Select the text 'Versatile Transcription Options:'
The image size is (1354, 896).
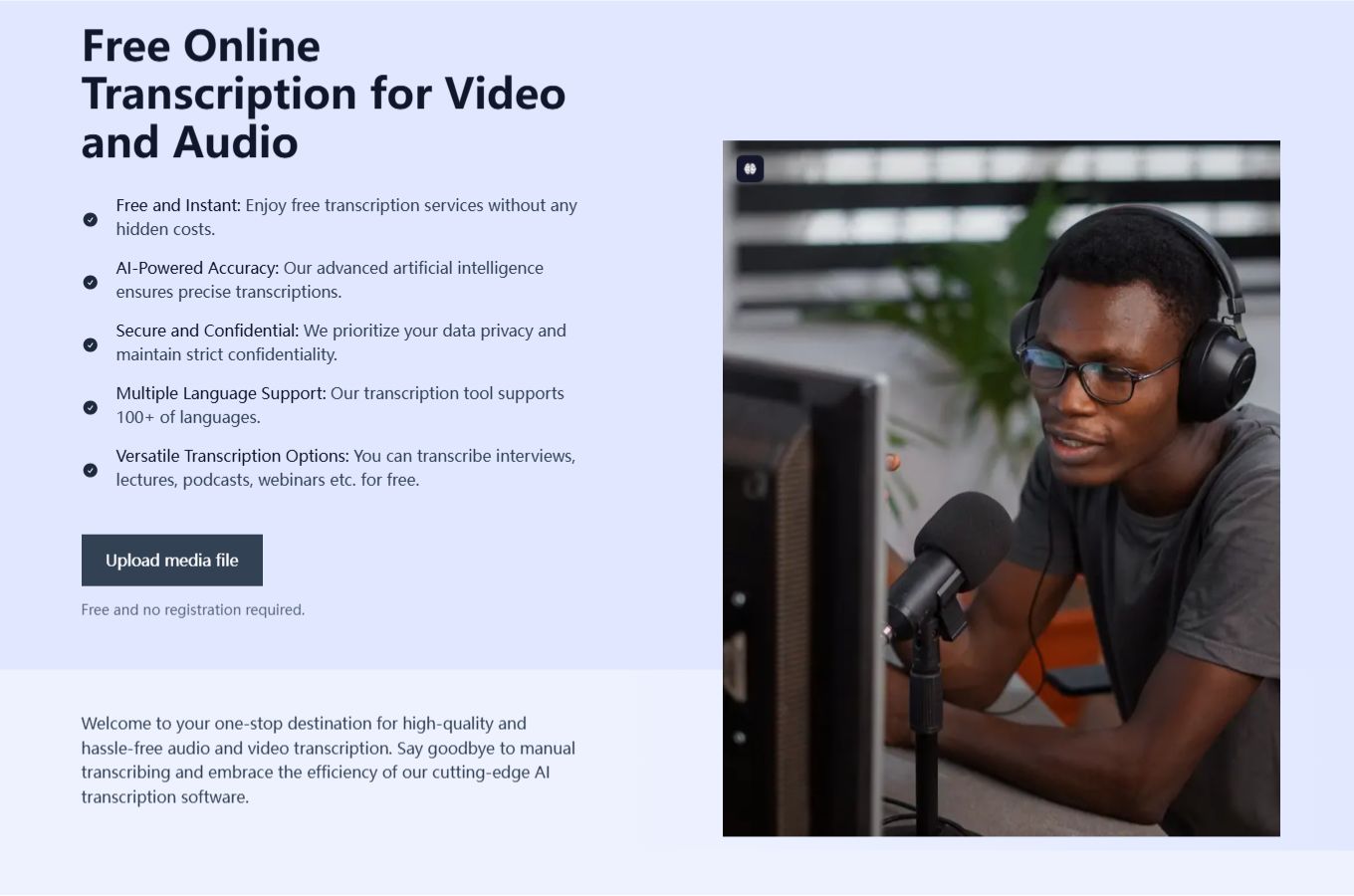(x=232, y=456)
